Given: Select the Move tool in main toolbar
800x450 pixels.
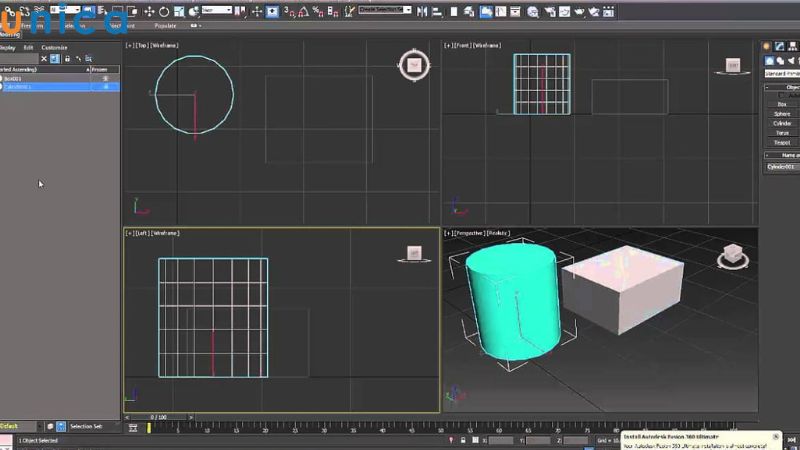Looking at the screenshot, I should click(x=149, y=11).
